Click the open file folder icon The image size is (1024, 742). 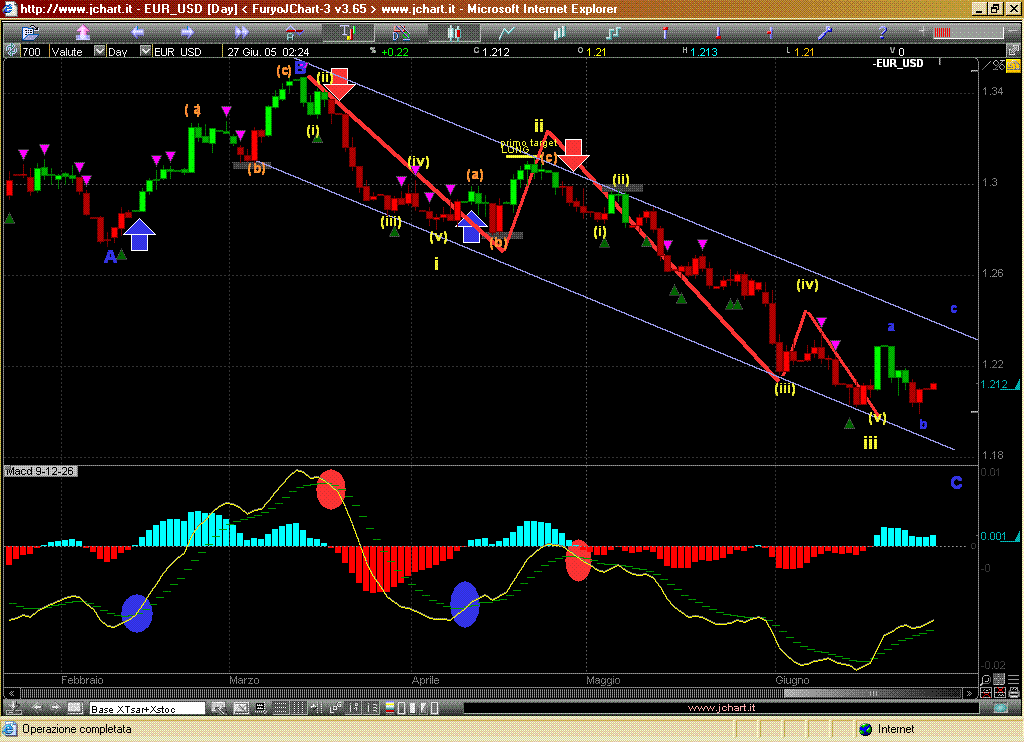click(30, 32)
